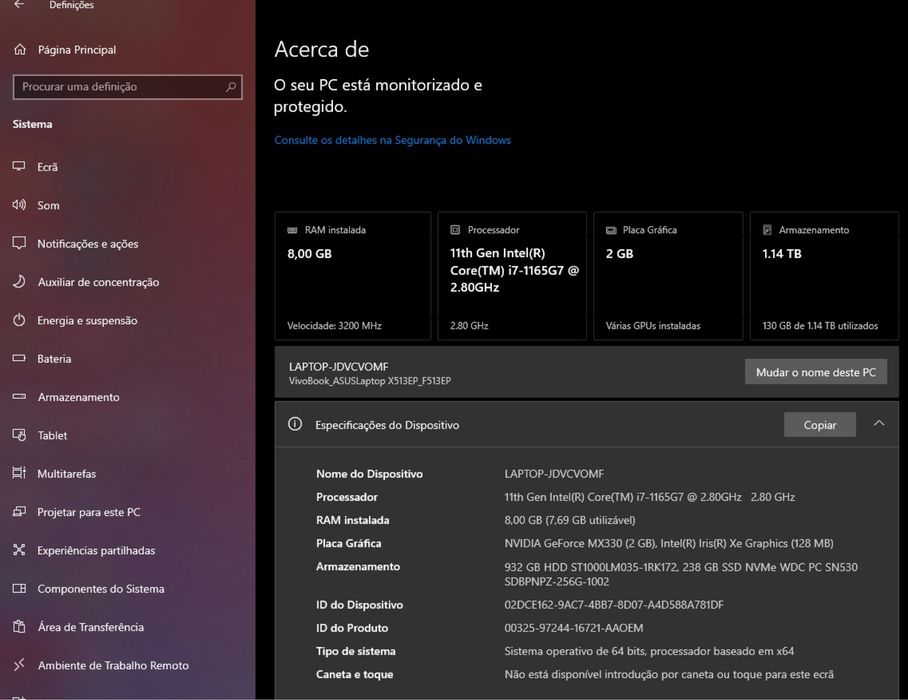Click the Placa Gráfica 2 GB card
This screenshot has width=908, height=700.
(668, 276)
